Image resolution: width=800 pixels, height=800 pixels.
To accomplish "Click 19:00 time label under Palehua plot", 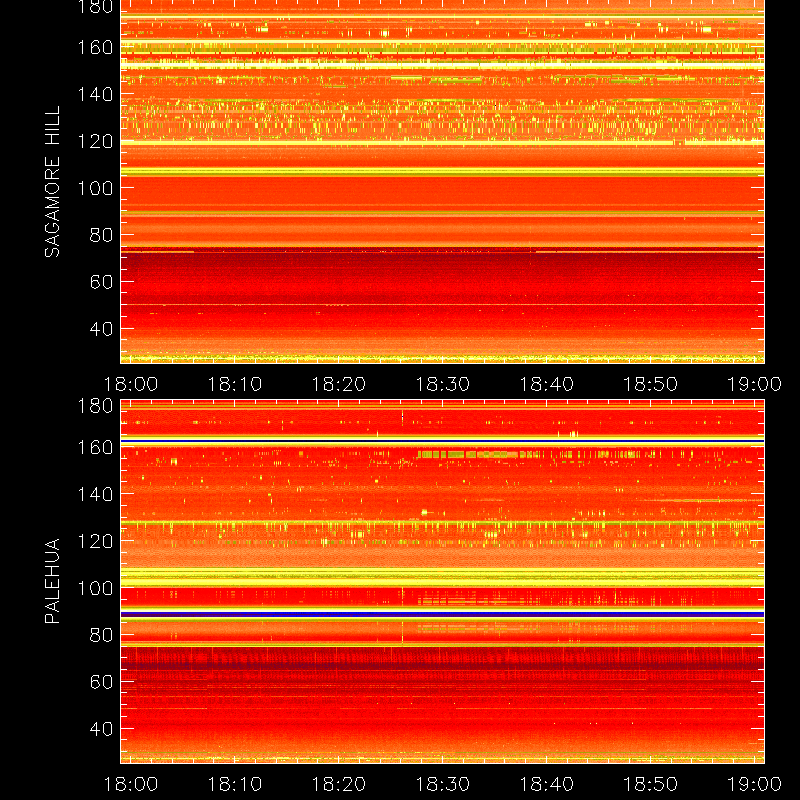I will coord(754,784).
